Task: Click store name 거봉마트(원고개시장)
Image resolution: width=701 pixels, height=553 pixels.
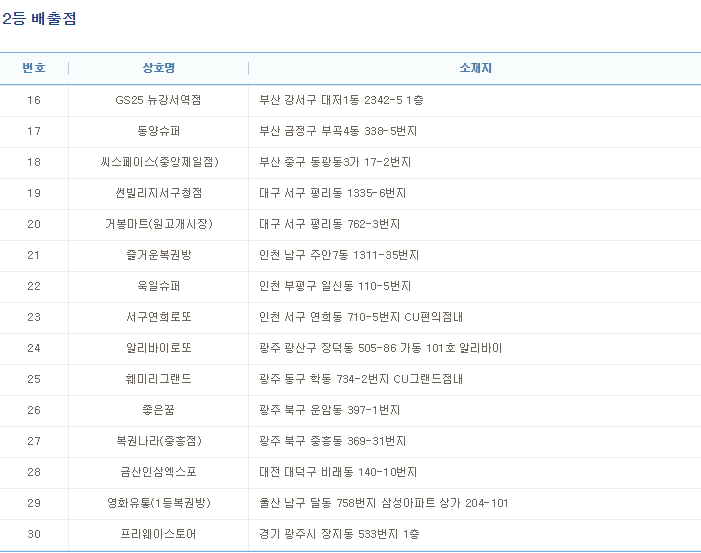Action: pos(159,224)
